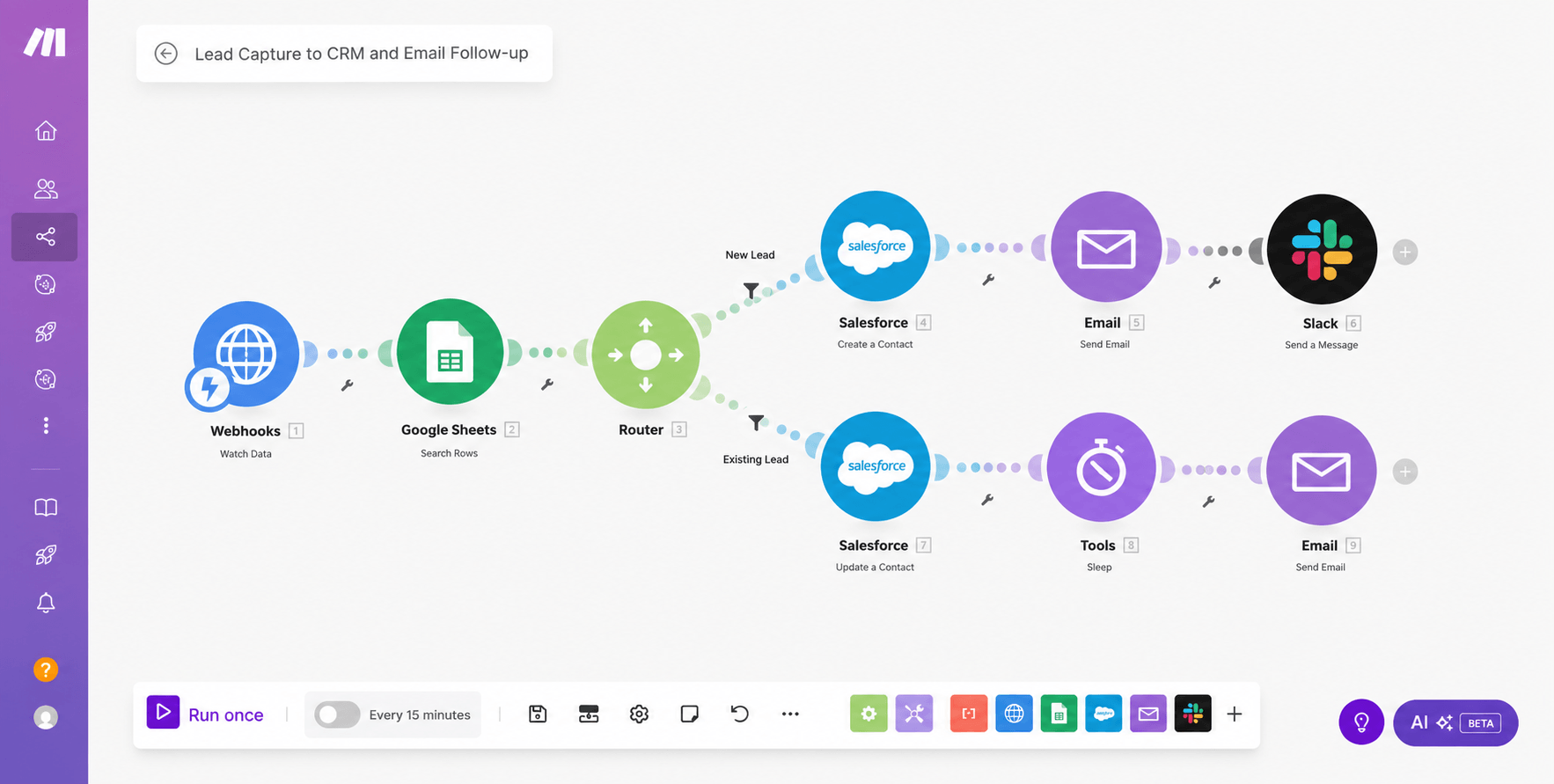This screenshot has width=1554, height=784.
Task: Select Email module number 5
Action: pos(1106,247)
